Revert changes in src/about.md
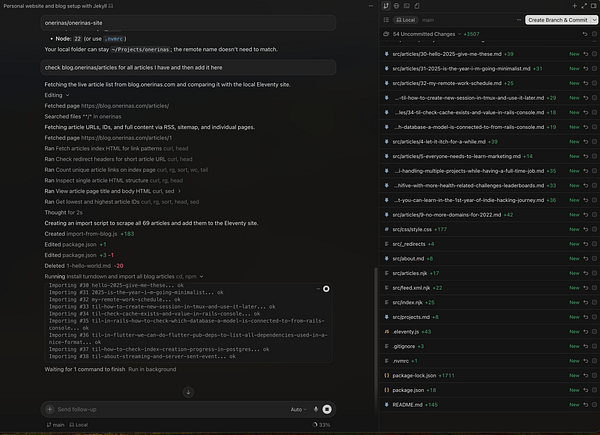 click(586, 259)
